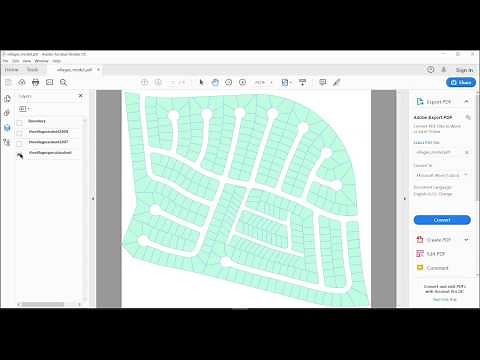
Task: Toggle visibility of third layer in list
Action: pyautogui.click(x=19, y=144)
